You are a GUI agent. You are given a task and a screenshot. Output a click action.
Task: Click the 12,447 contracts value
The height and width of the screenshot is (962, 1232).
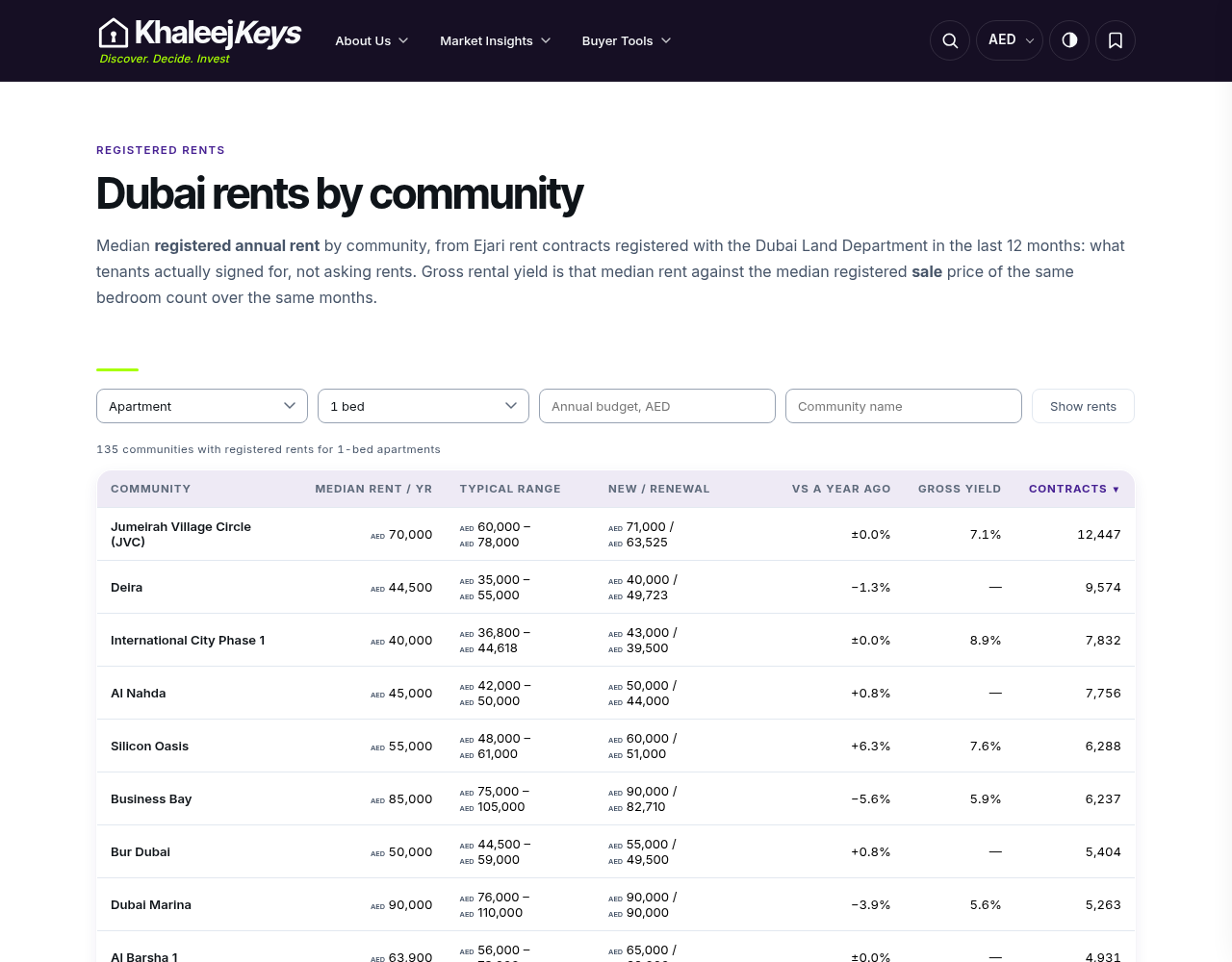1099,535
